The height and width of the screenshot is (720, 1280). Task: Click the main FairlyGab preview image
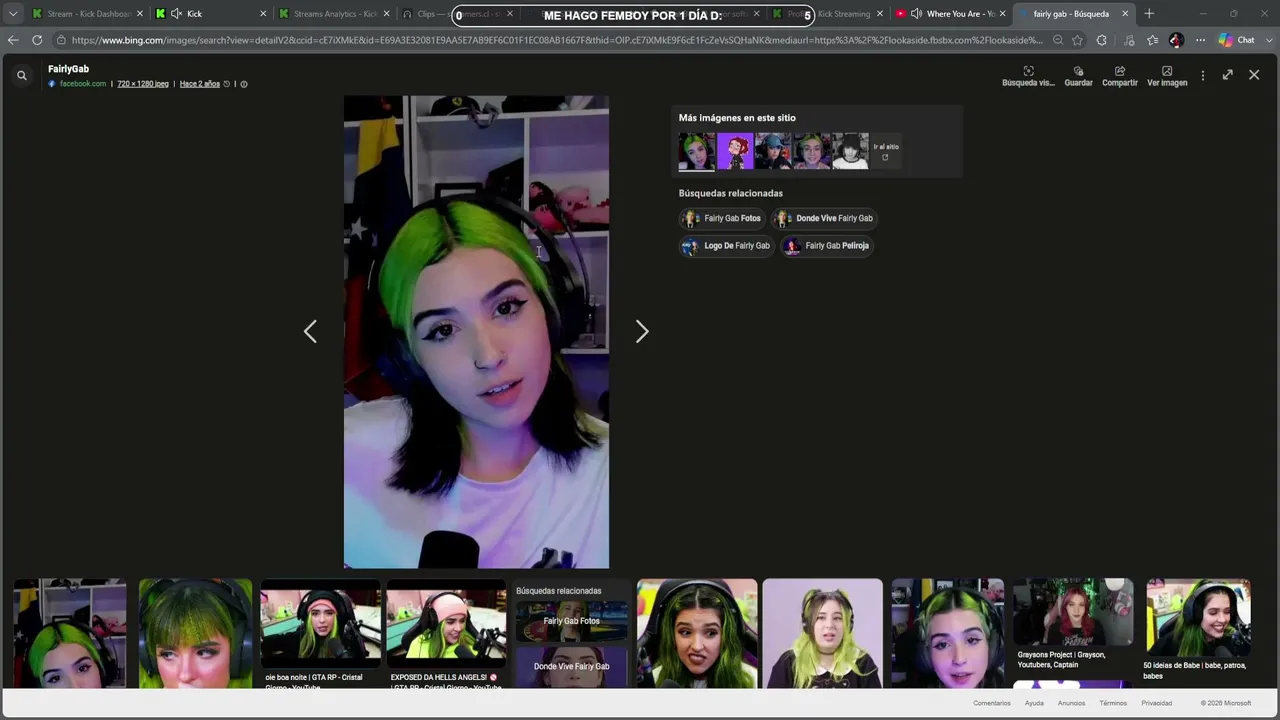476,332
